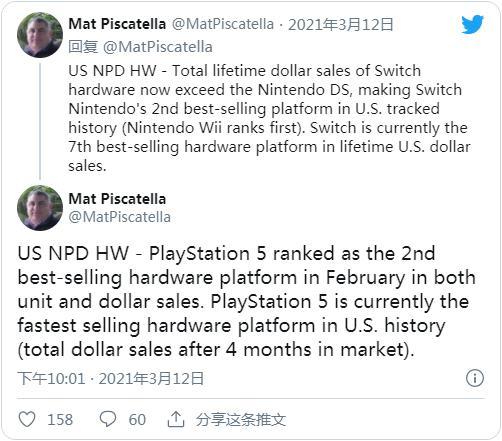Image resolution: width=502 pixels, height=441 pixels.
Task: Click the Twitter bird logo
Action: [x=472, y=24]
